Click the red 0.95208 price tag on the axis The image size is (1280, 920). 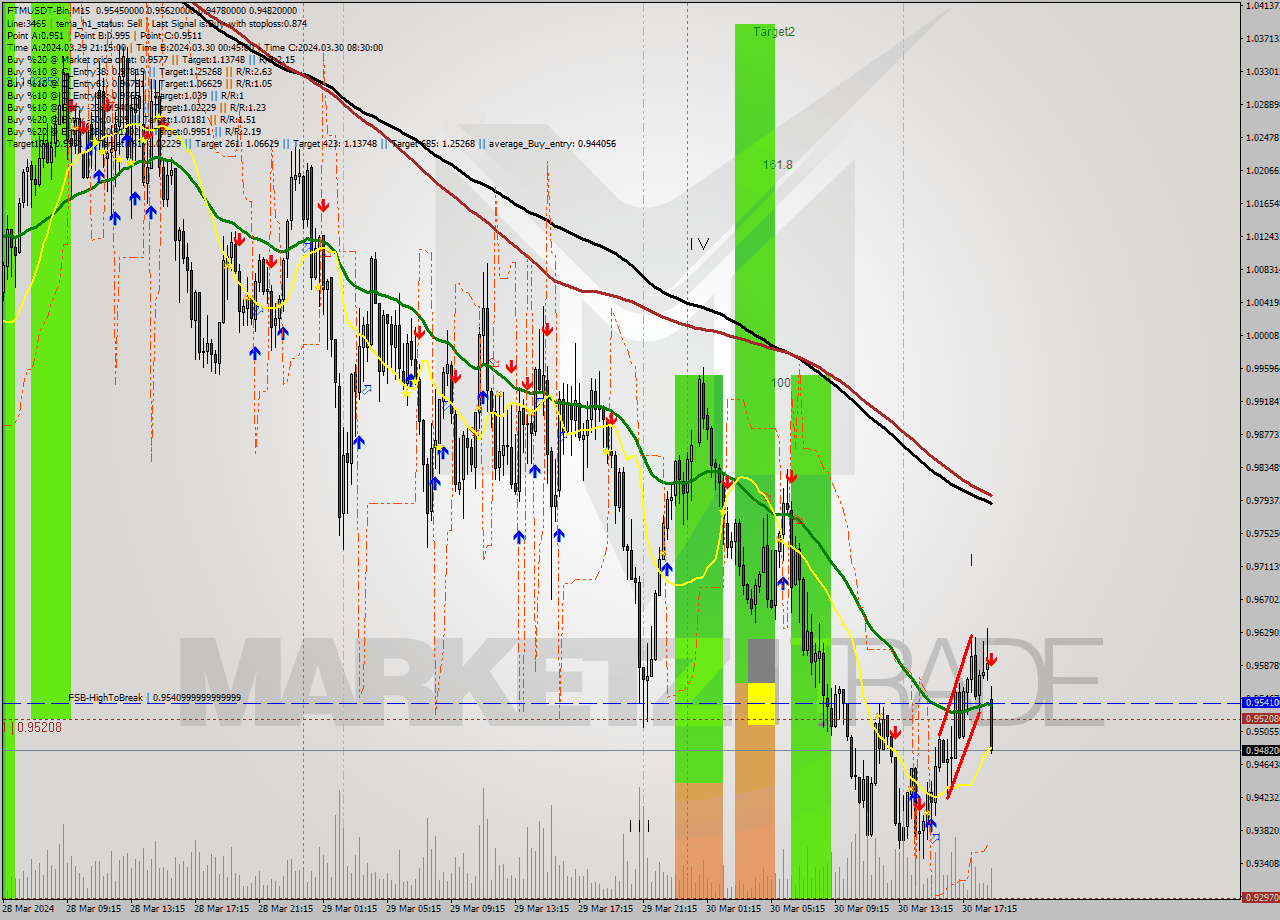[1260, 718]
